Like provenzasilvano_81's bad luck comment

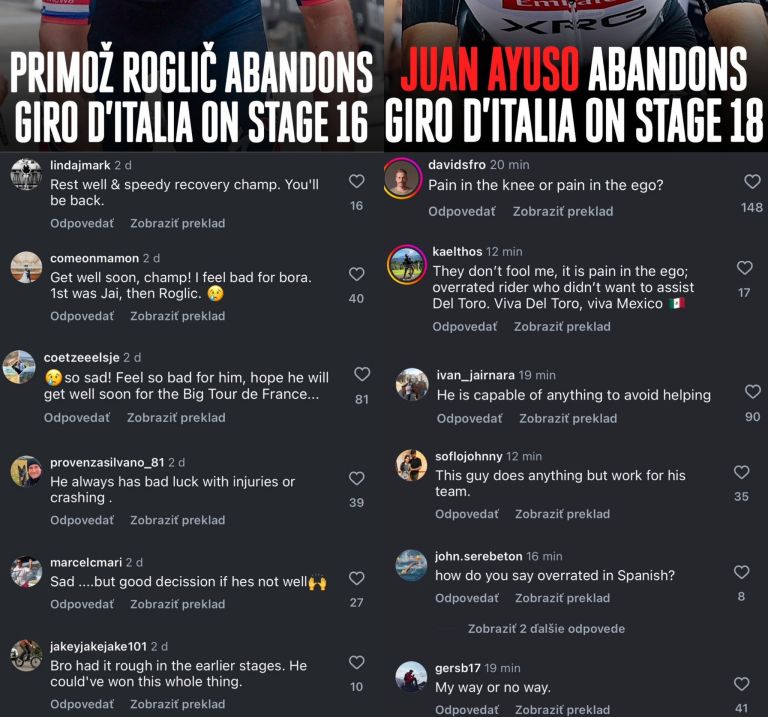[357, 478]
